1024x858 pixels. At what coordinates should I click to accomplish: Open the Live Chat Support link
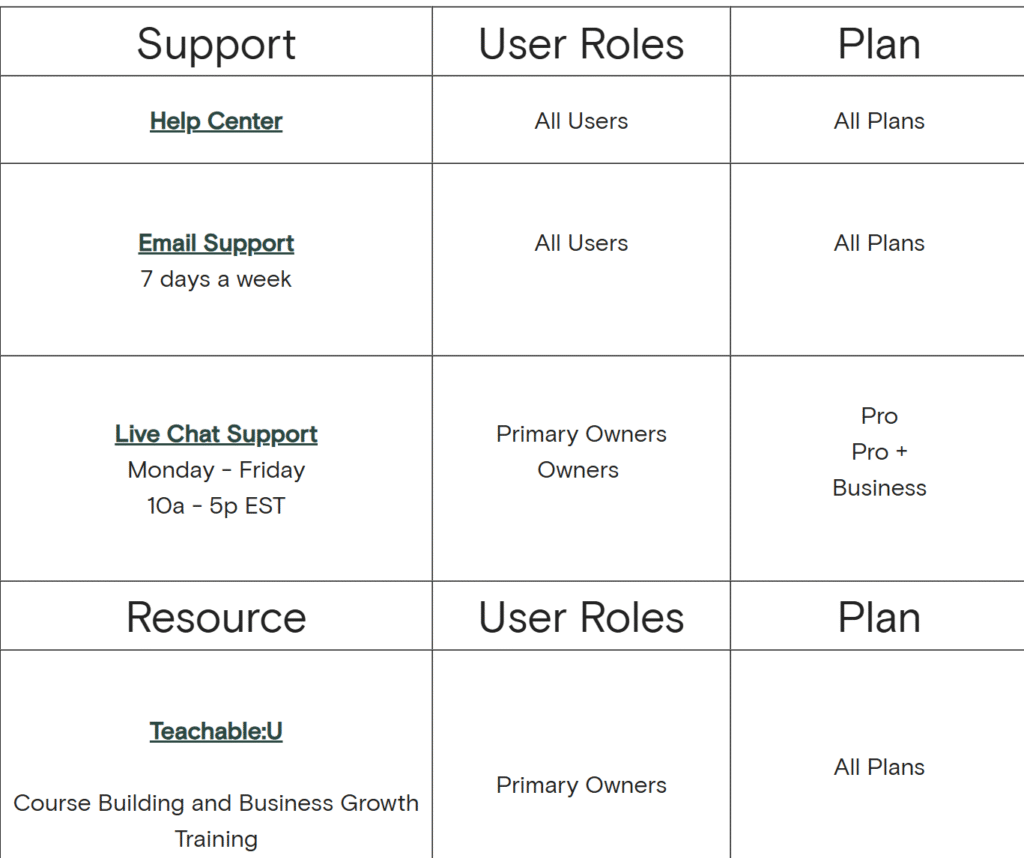[x=216, y=434]
